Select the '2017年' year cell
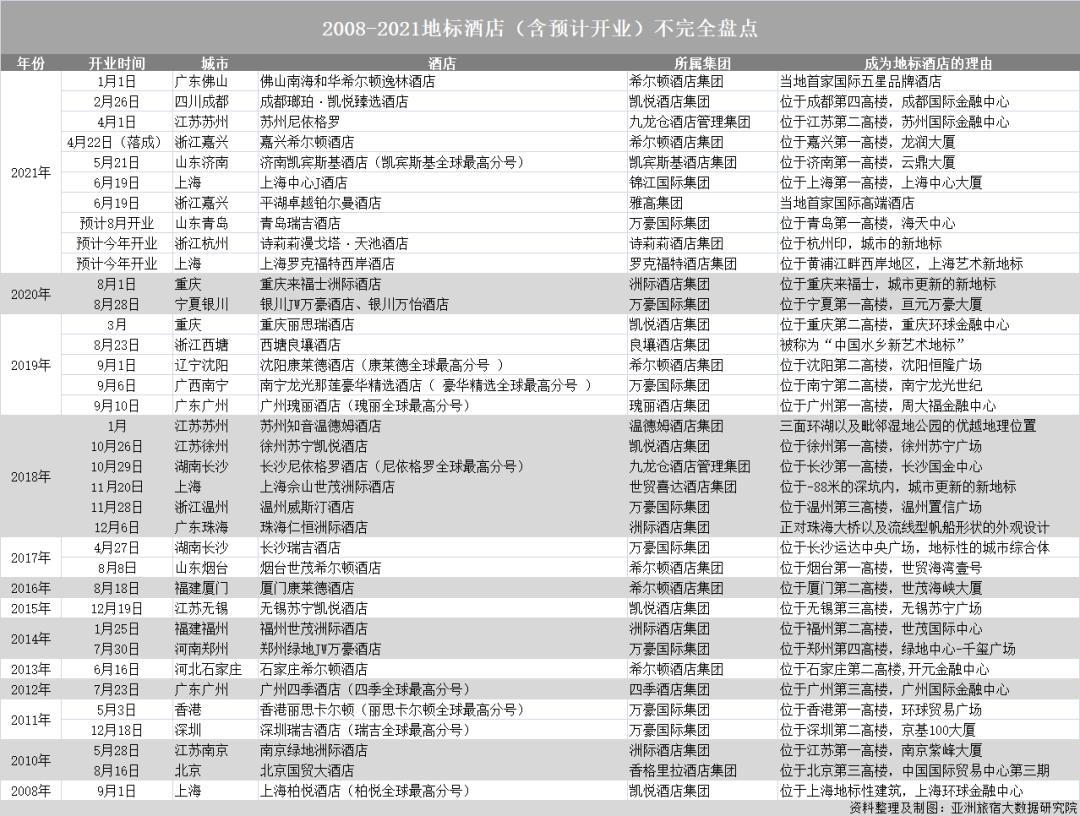 tap(31, 558)
